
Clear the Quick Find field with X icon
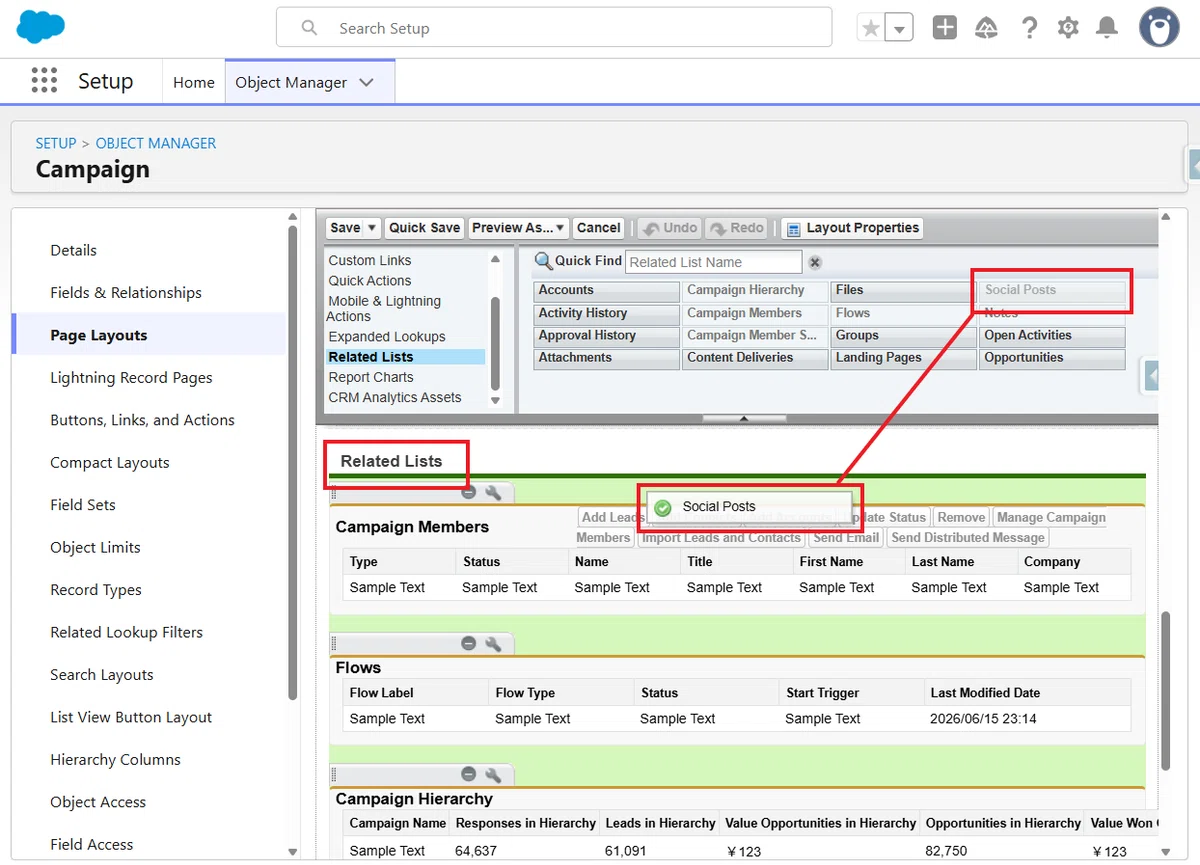pyautogui.click(x=815, y=262)
